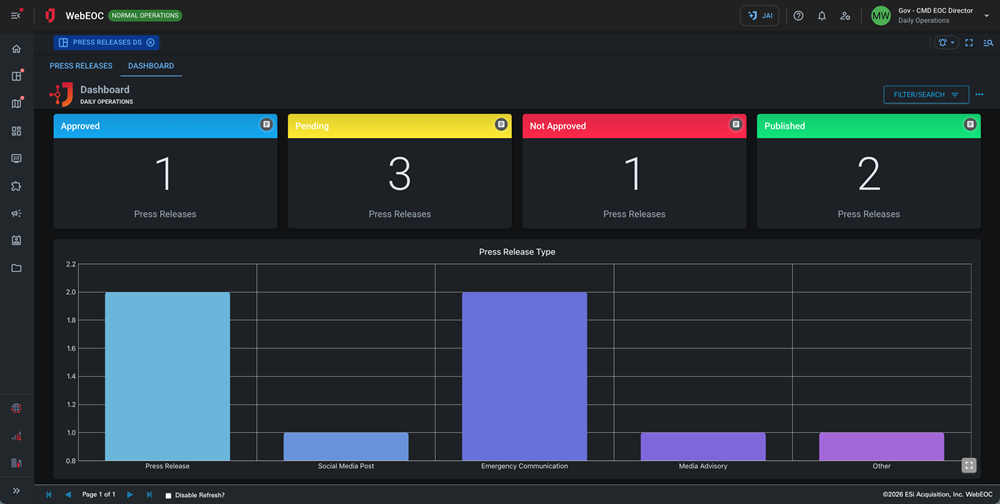The image size is (1000, 504).
Task: Enable the Disable Refresh checkbox
Action: click(x=168, y=495)
